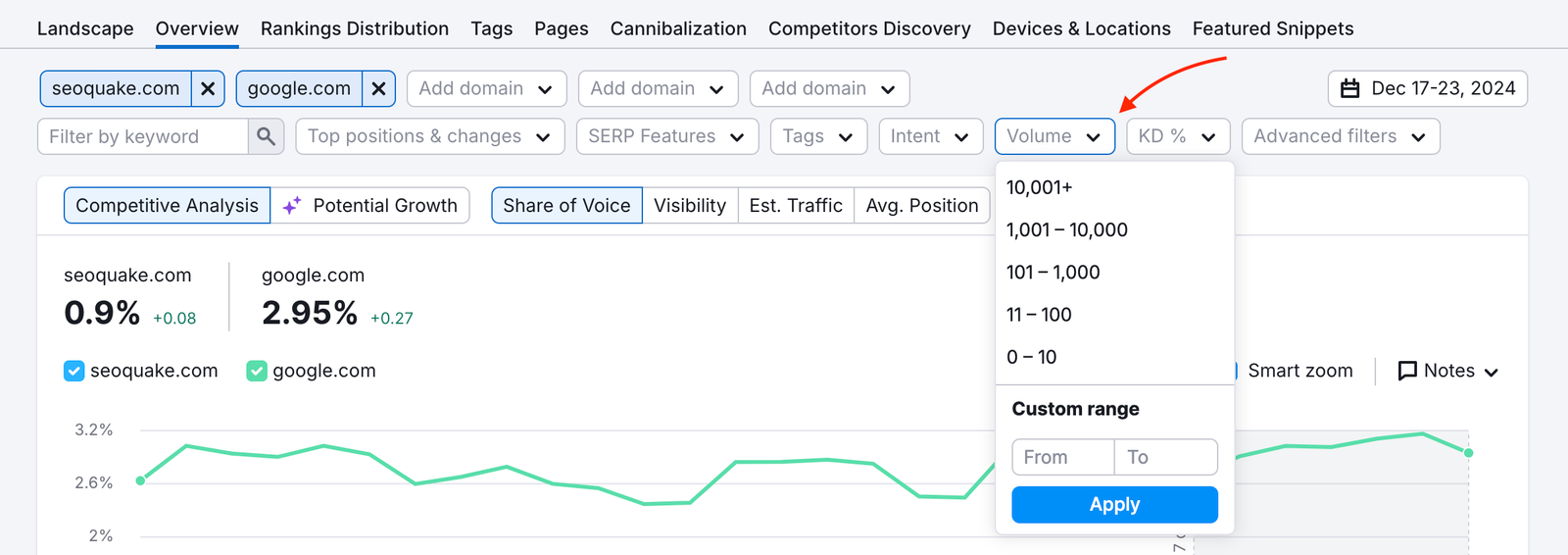Select Potential Growth view
Screen dimensions: 1568x555
(370, 206)
